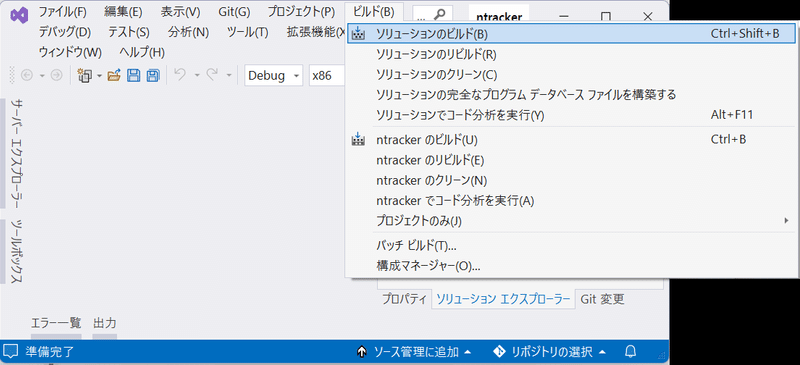
Task: Click the open file folder icon
Action: click(114, 76)
